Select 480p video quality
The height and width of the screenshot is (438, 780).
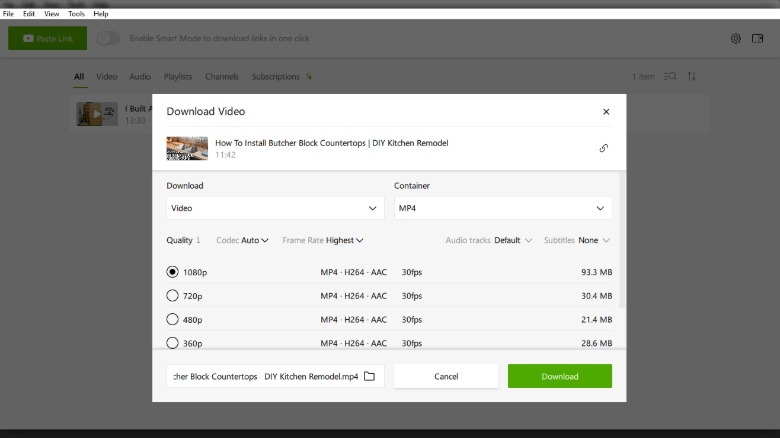(x=173, y=320)
